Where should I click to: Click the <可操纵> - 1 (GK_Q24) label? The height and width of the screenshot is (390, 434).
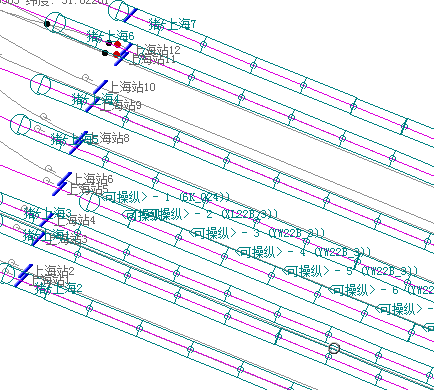(166, 197)
